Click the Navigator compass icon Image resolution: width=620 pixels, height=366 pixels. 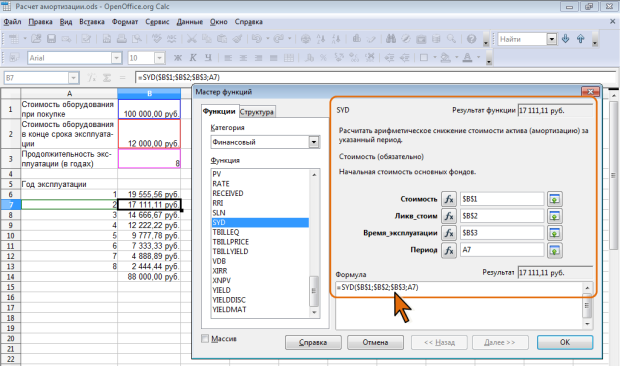[x=406, y=39]
